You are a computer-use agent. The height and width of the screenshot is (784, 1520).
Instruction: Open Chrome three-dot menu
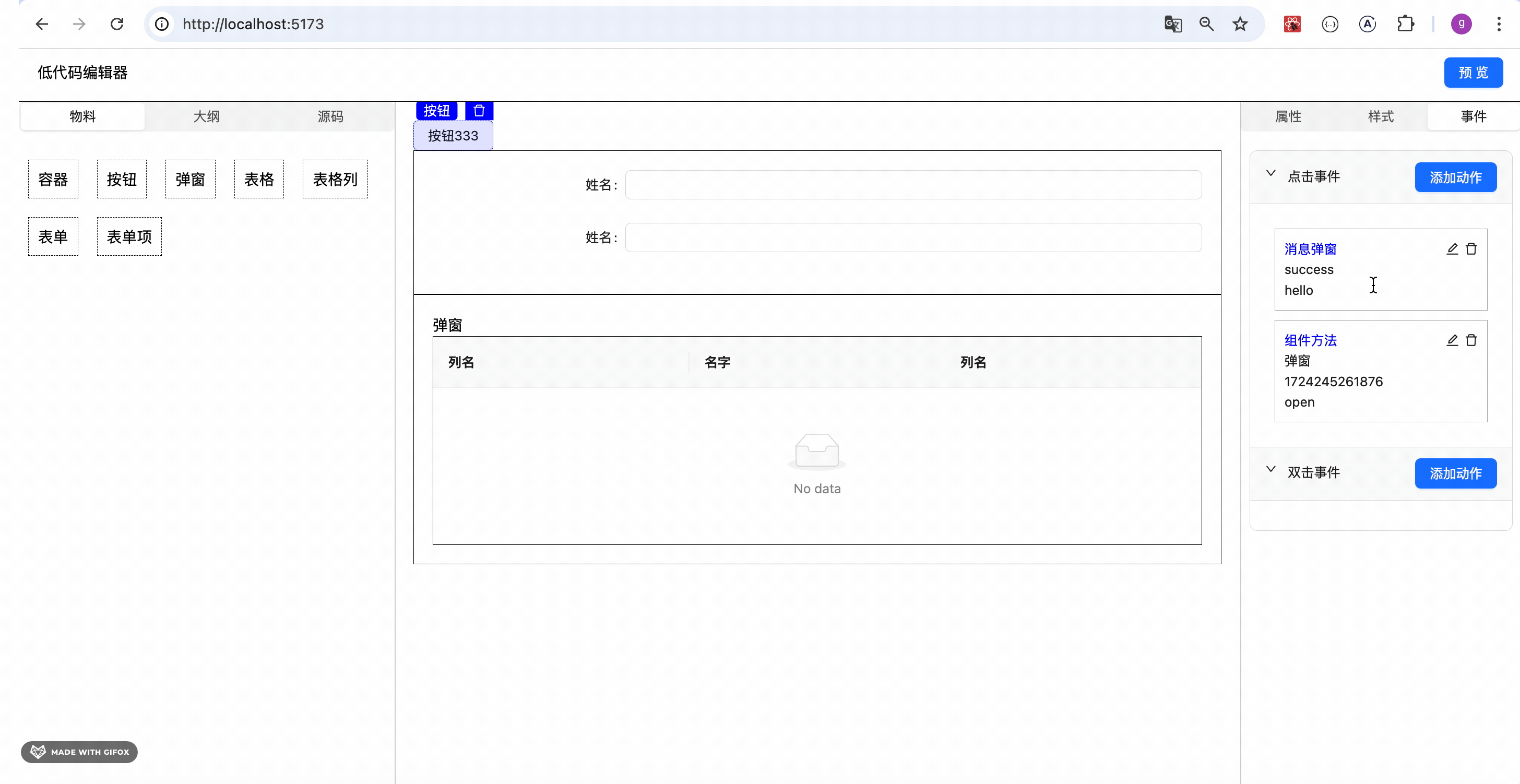[x=1498, y=24]
